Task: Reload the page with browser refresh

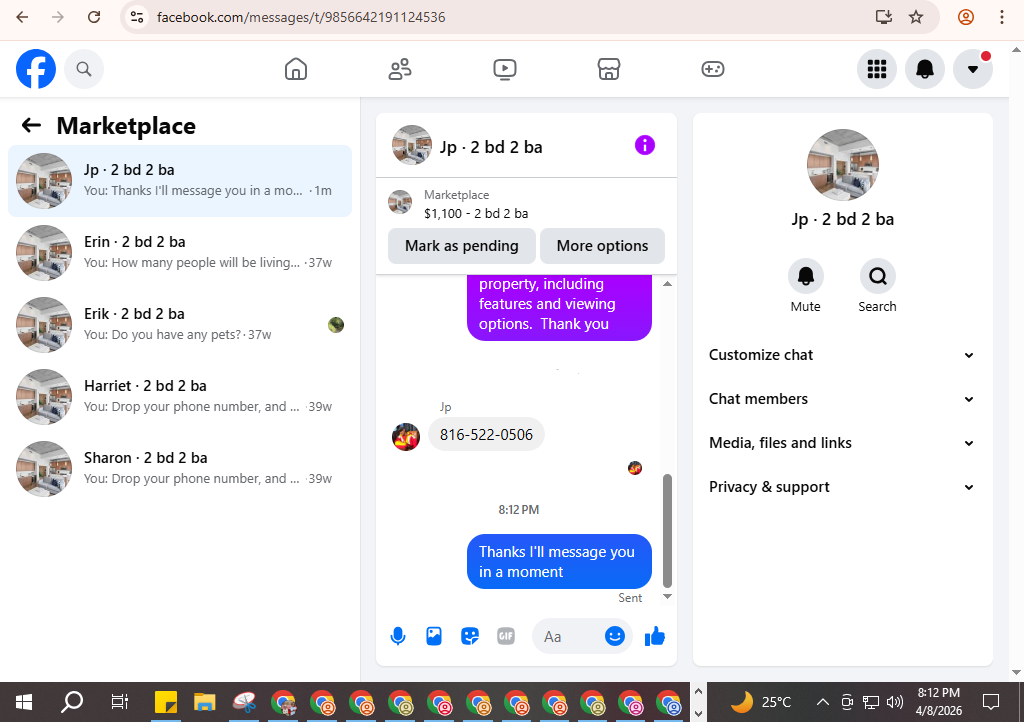Action: [94, 17]
